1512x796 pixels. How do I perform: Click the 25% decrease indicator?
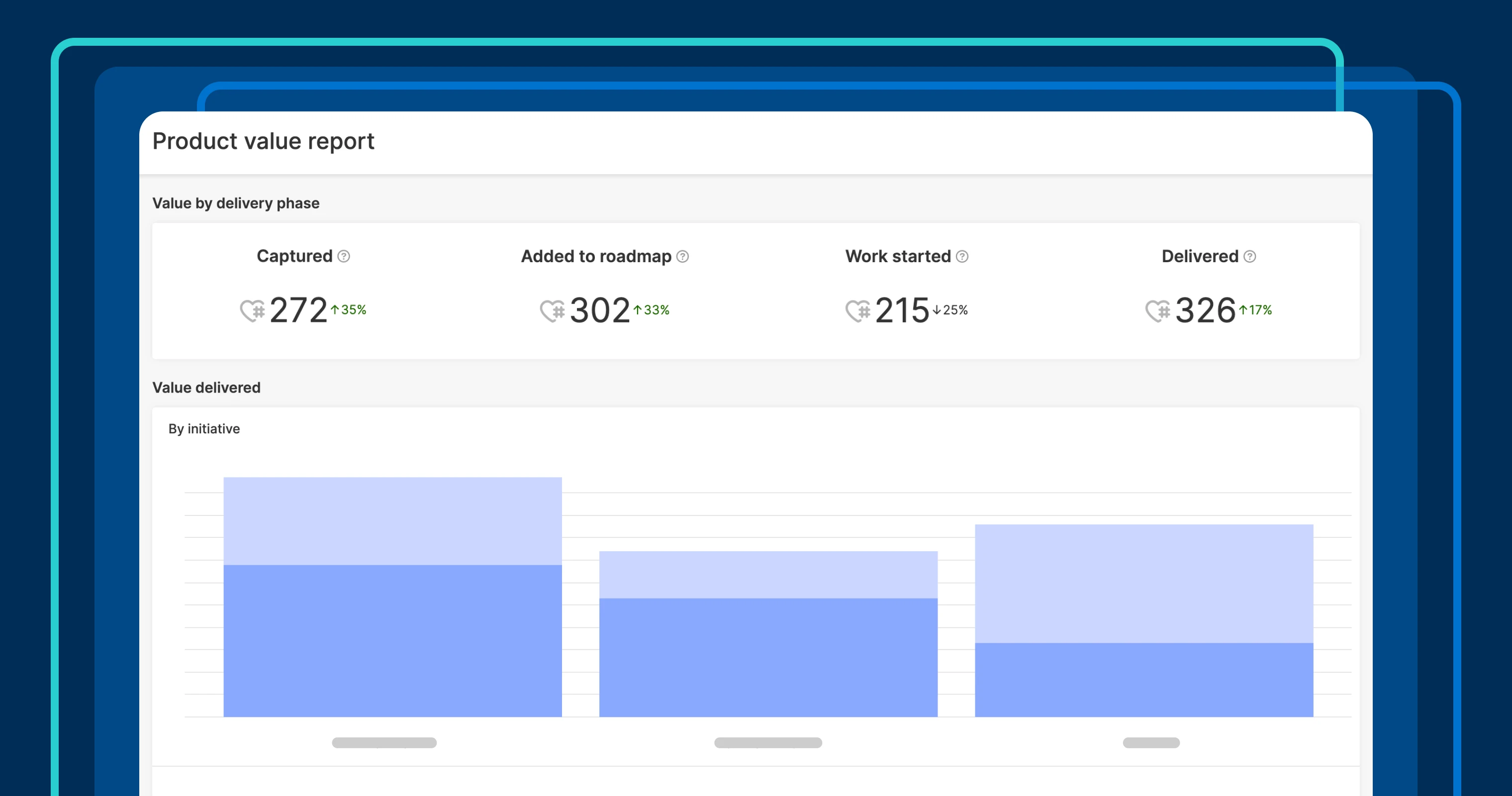click(950, 309)
